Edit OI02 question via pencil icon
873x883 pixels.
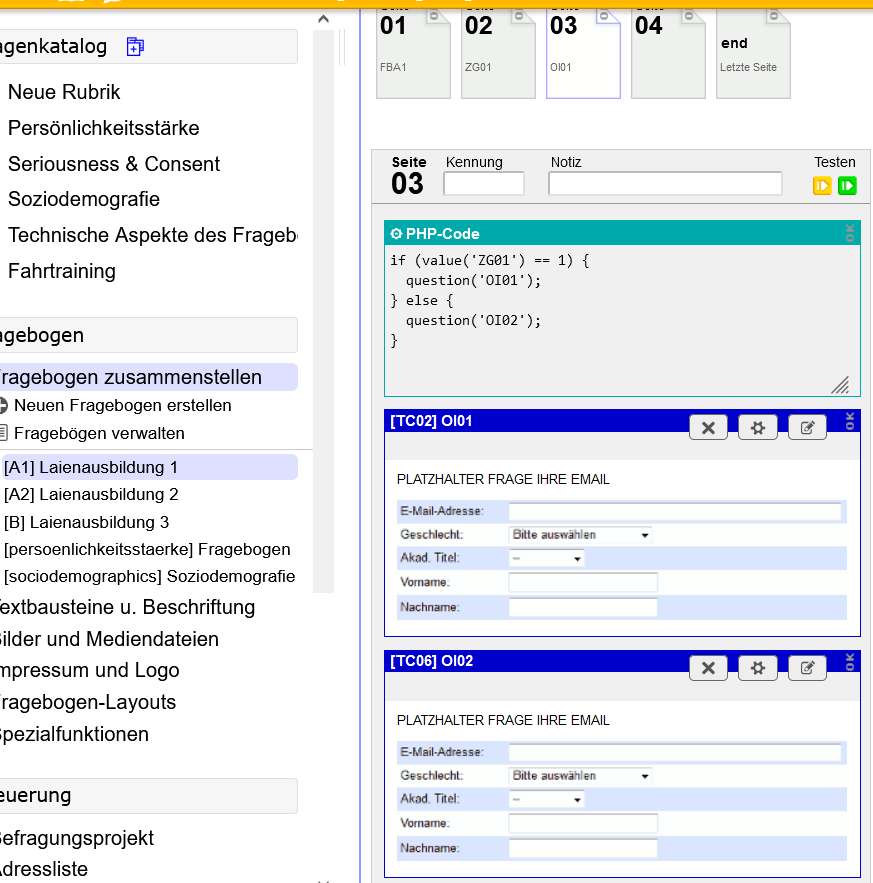pos(808,668)
